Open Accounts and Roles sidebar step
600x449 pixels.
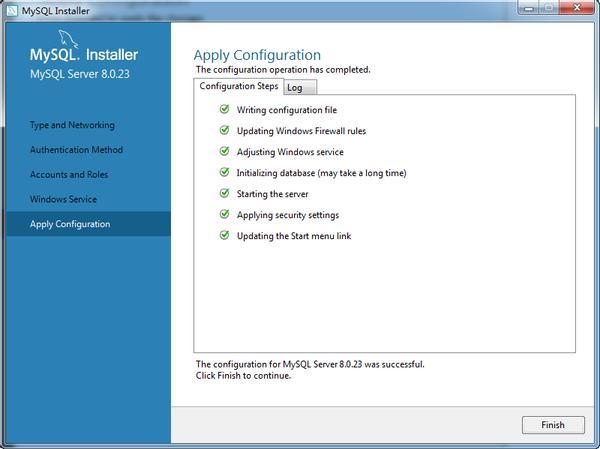[x=69, y=175]
